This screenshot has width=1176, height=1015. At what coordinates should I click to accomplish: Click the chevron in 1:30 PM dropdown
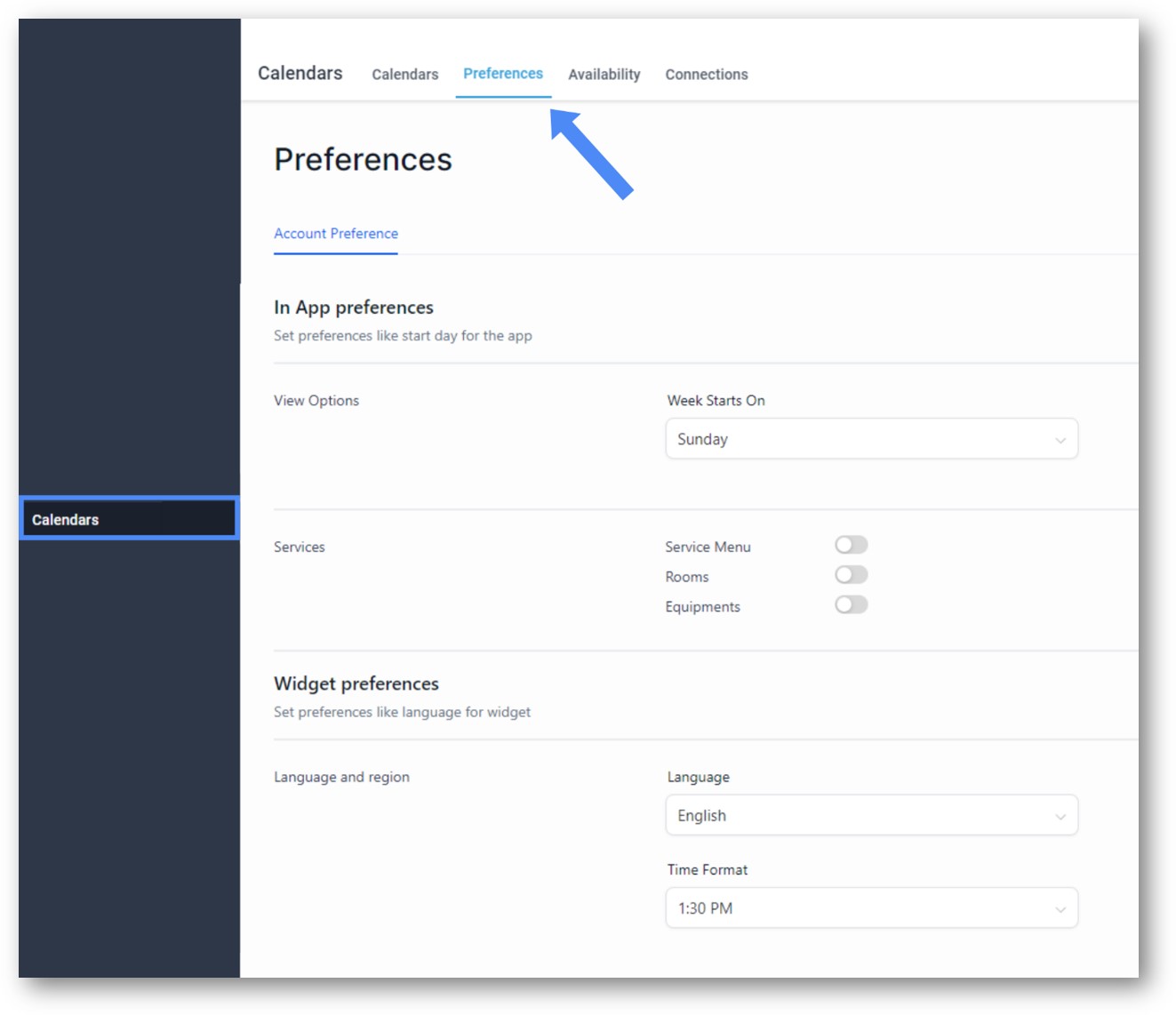pos(1060,910)
